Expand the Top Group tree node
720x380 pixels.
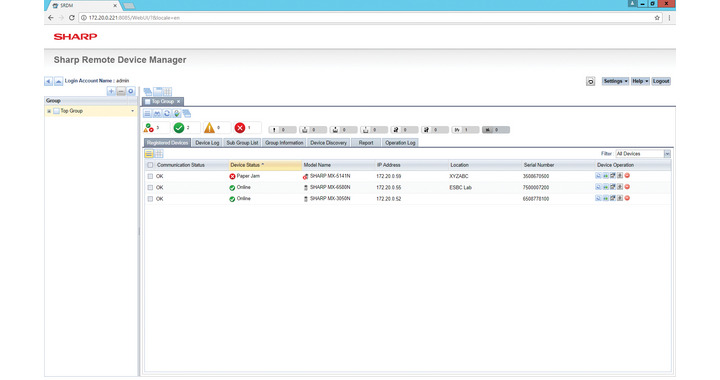click(x=49, y=111)
